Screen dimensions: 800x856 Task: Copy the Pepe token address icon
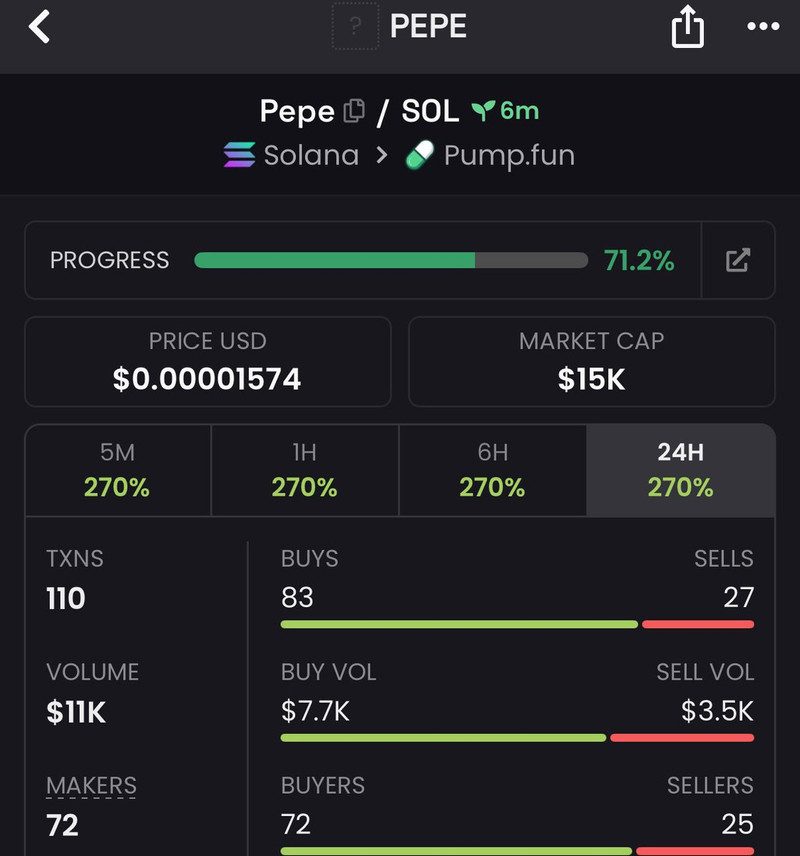(x=354, y=111)
